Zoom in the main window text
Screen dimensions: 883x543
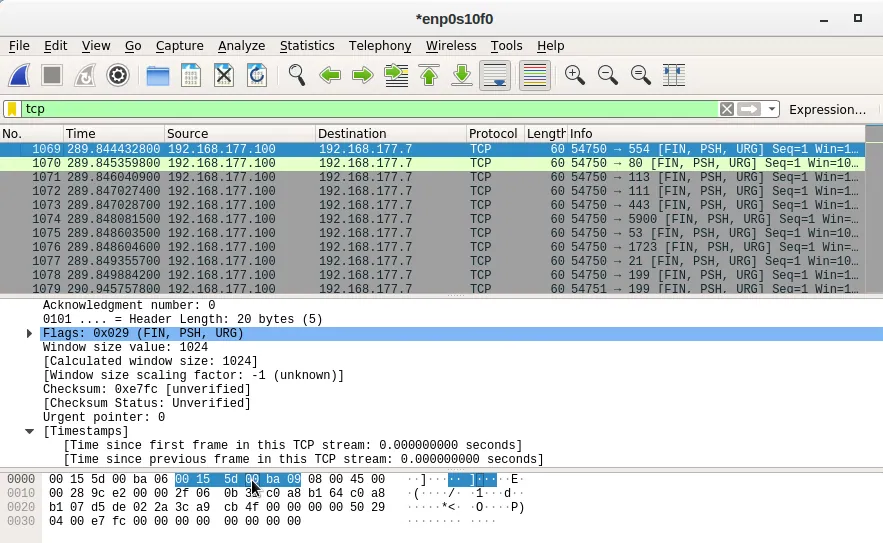[x=574, y=75]
